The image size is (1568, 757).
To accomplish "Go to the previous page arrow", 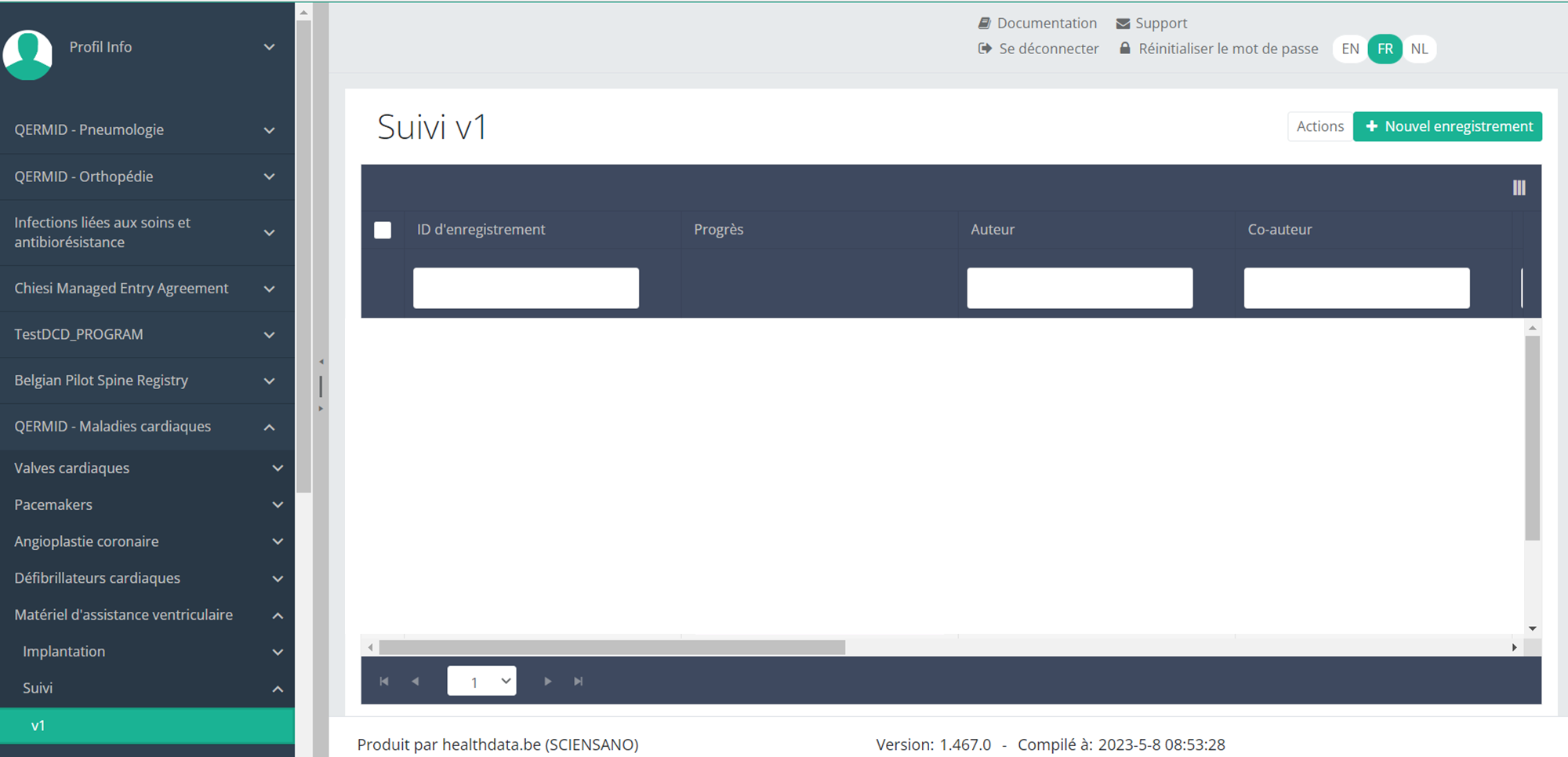I will [x=416, y=681].
